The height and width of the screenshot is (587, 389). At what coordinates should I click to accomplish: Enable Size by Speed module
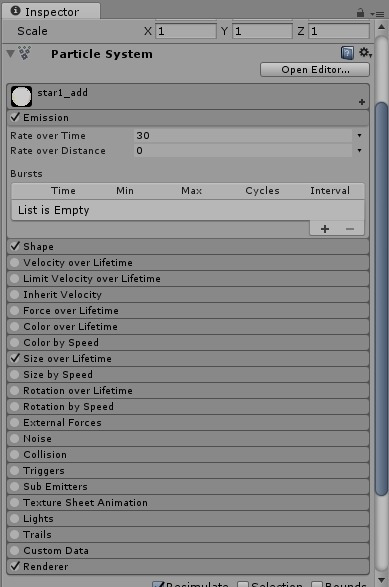[x=15, y=374]
